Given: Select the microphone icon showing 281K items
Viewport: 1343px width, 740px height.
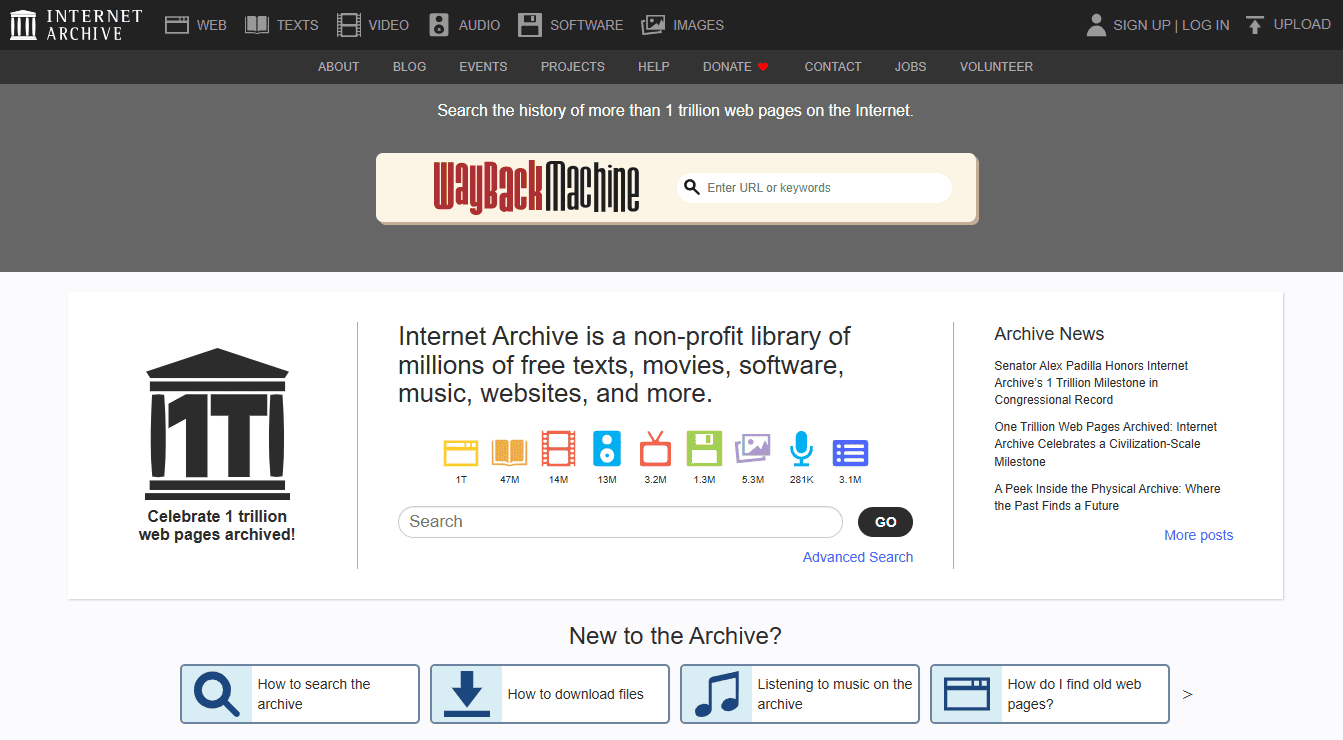Looking at the screenshot, I should (801, 452).
